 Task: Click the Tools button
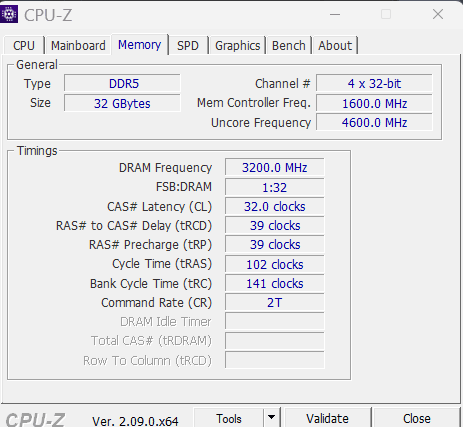229,418
